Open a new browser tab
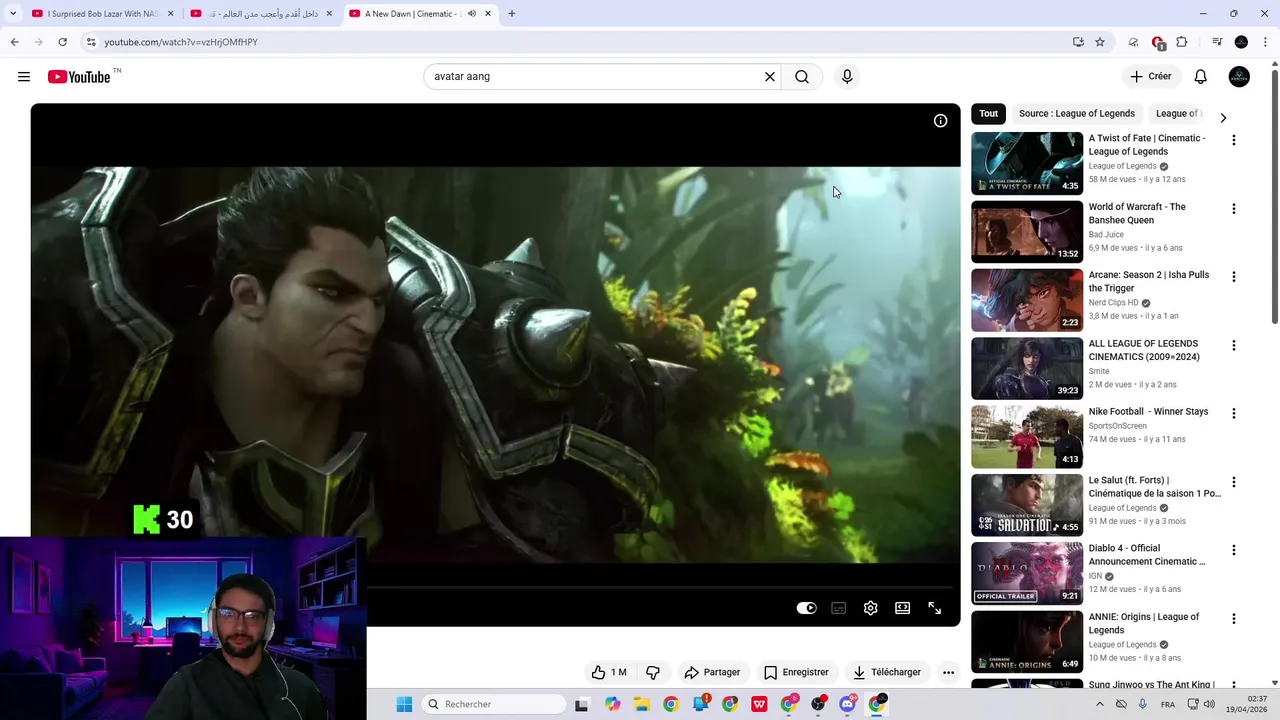Viewport: 1280px width, 720px height. [x=512, y=14]
